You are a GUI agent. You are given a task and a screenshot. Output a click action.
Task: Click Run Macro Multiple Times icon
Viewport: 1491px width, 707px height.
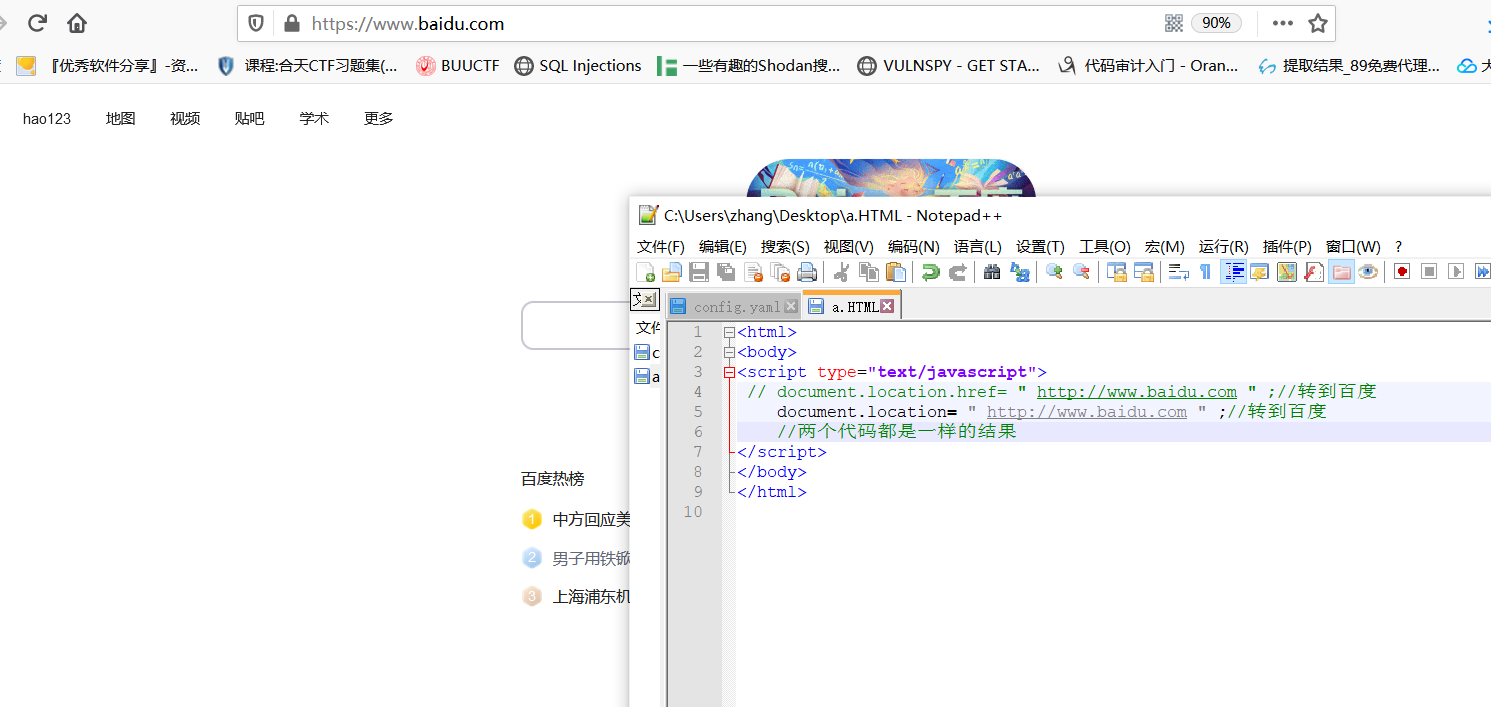click(1482, 272)
